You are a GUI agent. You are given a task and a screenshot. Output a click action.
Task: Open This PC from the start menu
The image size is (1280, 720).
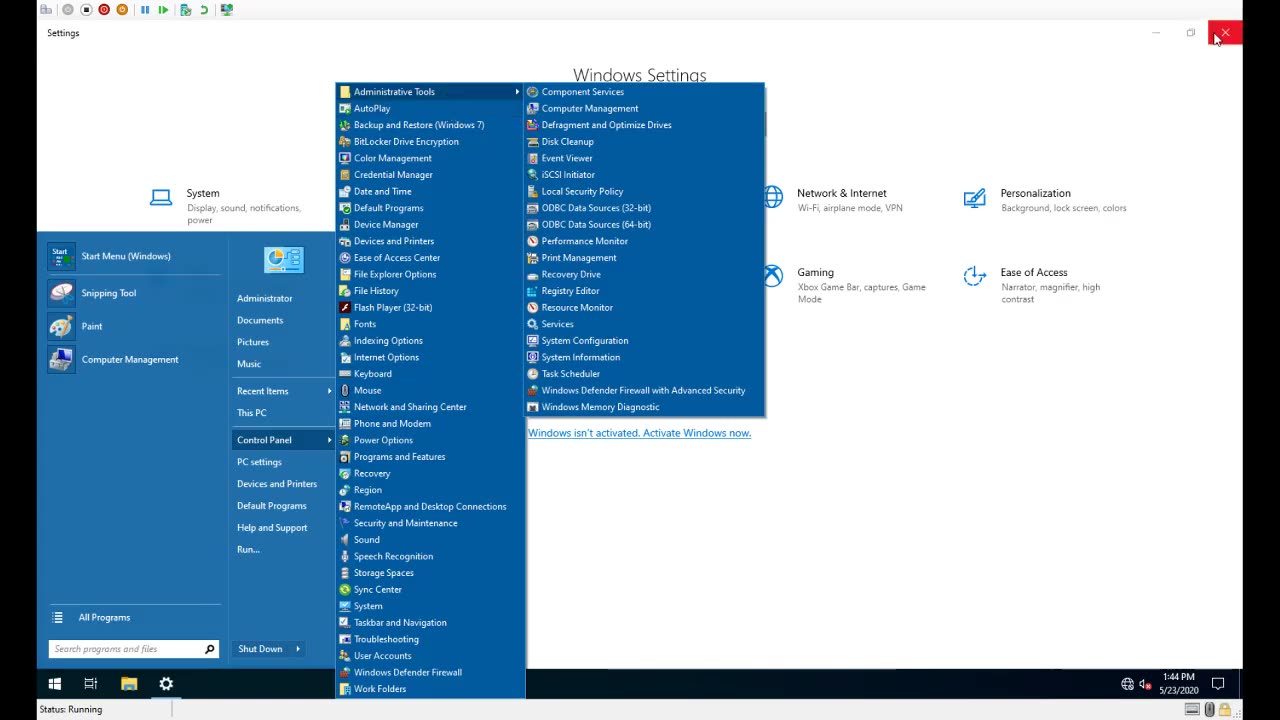(251, 413)
